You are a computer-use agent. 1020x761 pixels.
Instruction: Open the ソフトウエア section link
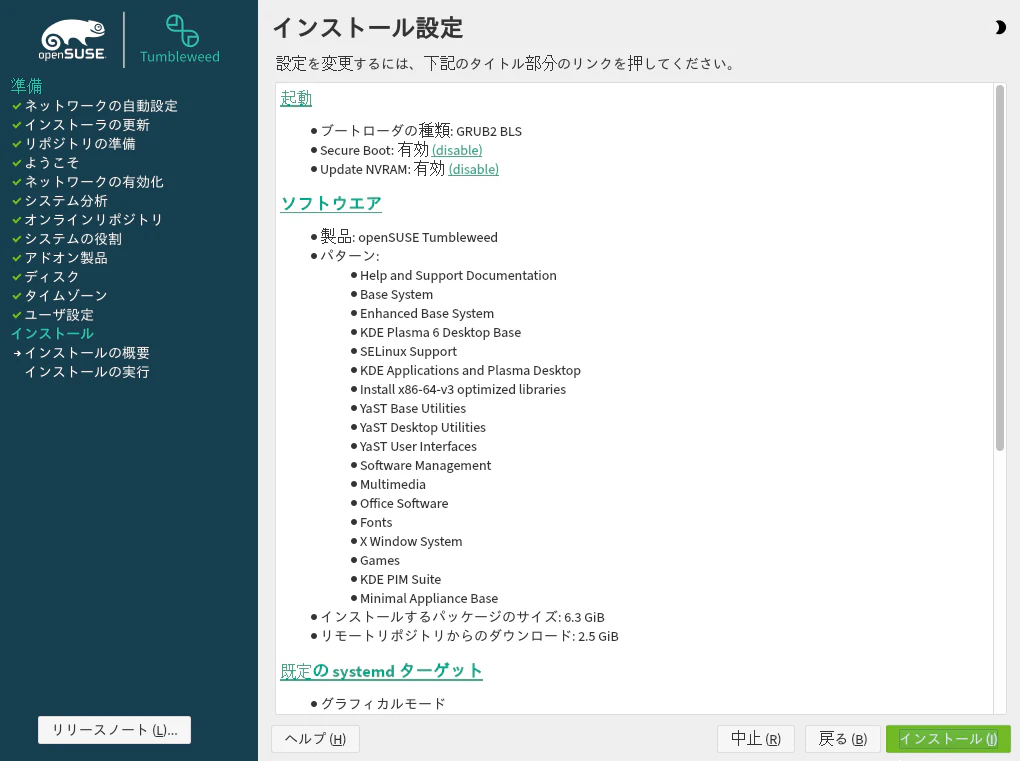pyautogui.click(x=331, y=203)
